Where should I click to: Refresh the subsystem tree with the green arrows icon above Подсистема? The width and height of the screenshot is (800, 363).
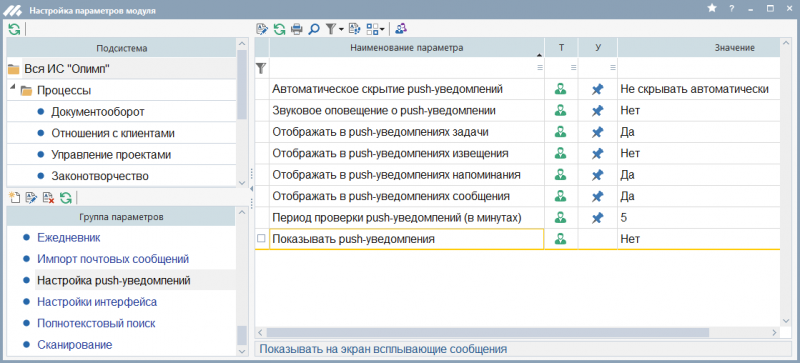tap(14, 29)
